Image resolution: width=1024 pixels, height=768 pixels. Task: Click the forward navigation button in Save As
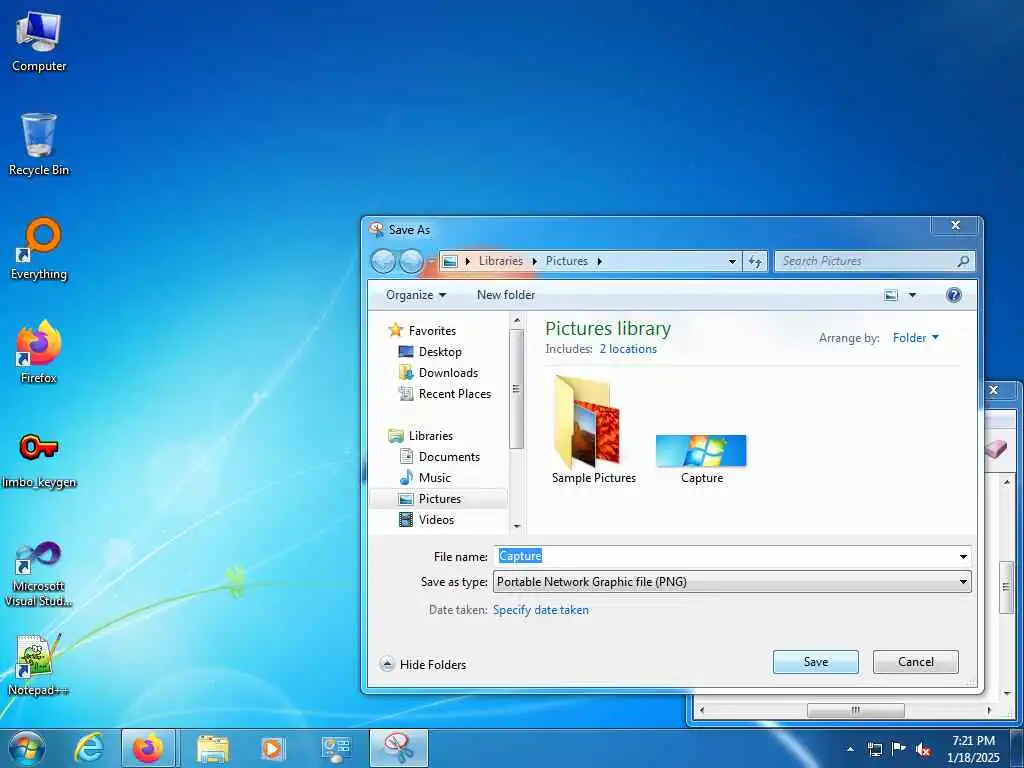pos(411,261)
